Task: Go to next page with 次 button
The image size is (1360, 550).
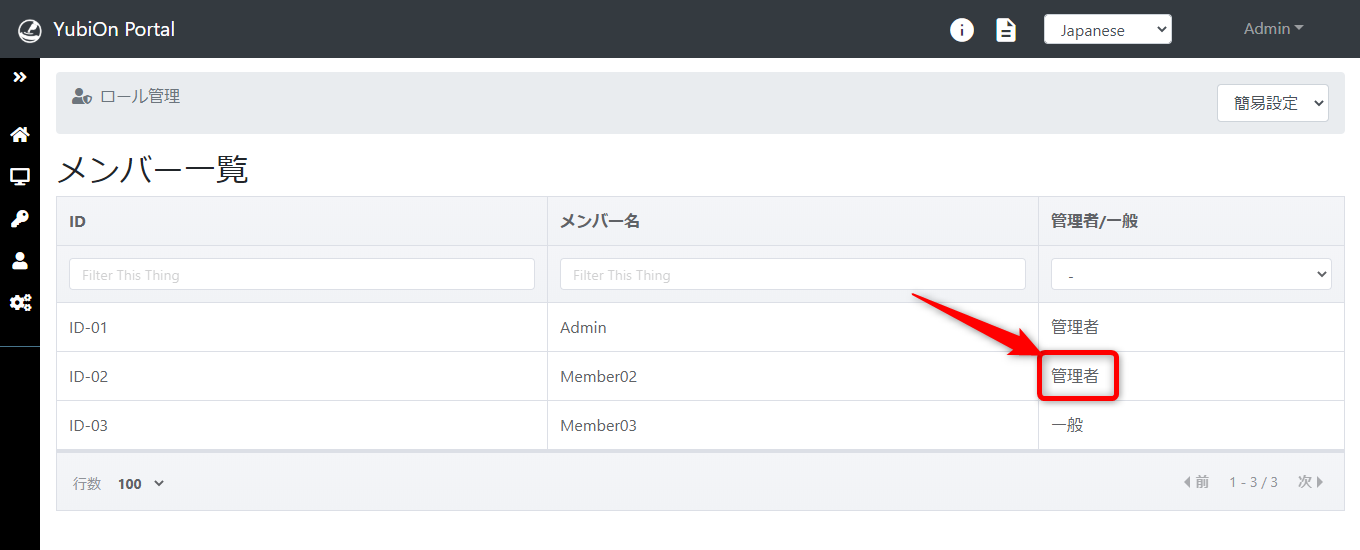Action: [x=1310, y=482]
